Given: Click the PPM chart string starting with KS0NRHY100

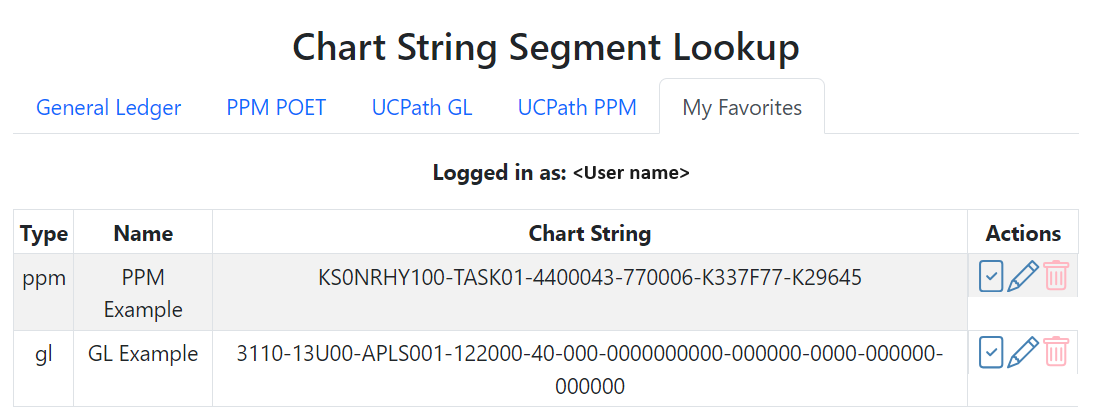Looking at the screenshot, I should pyautogui.click(x=589, y=278).
